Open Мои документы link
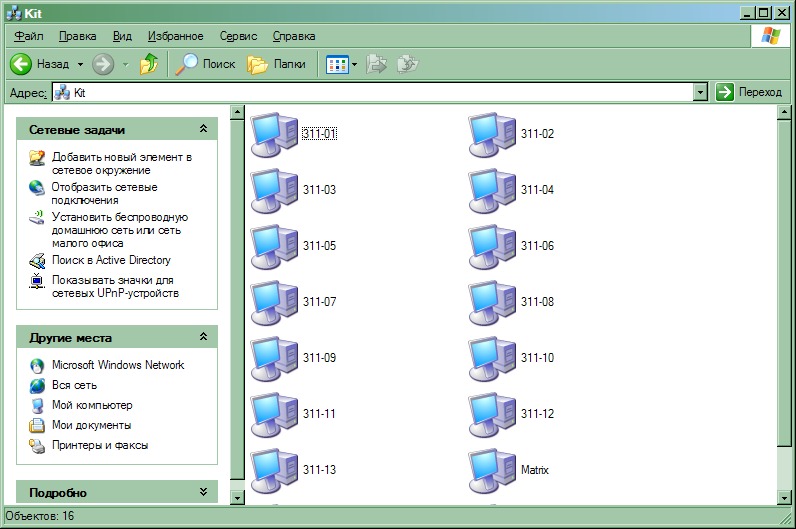Viewport: 796px width, 529px height. click(x=91, y=425)
